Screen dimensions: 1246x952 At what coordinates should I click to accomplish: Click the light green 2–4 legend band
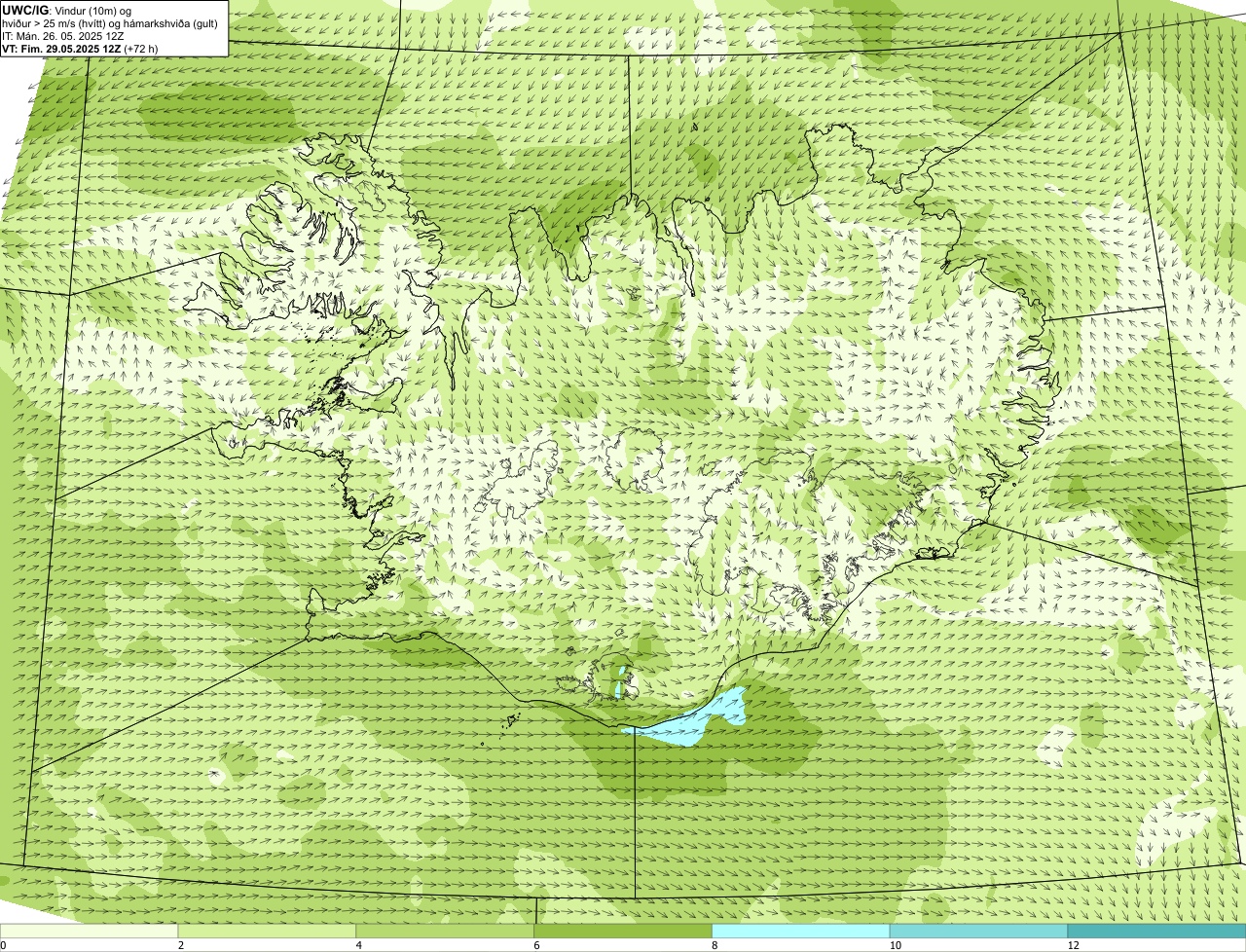point(267,931)
